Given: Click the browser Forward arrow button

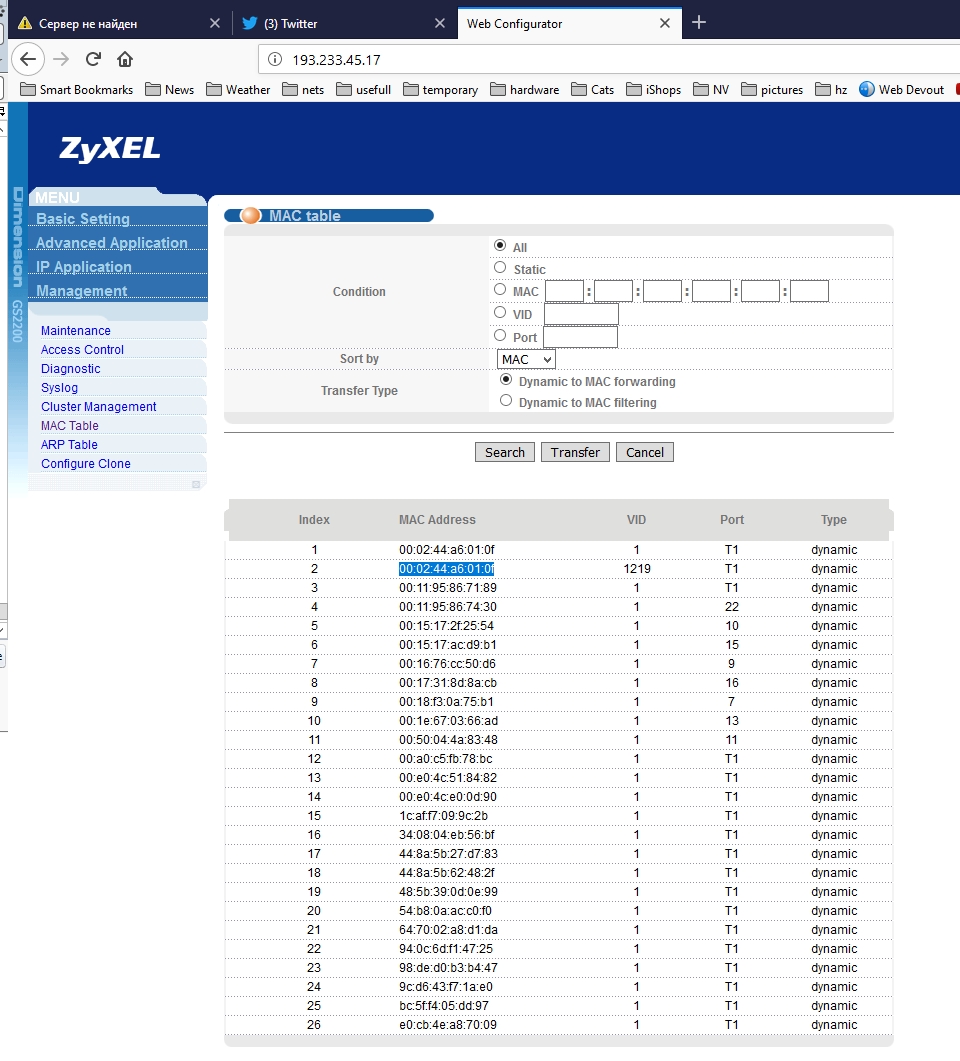Looking at the screenshot, I should point(61,60).
